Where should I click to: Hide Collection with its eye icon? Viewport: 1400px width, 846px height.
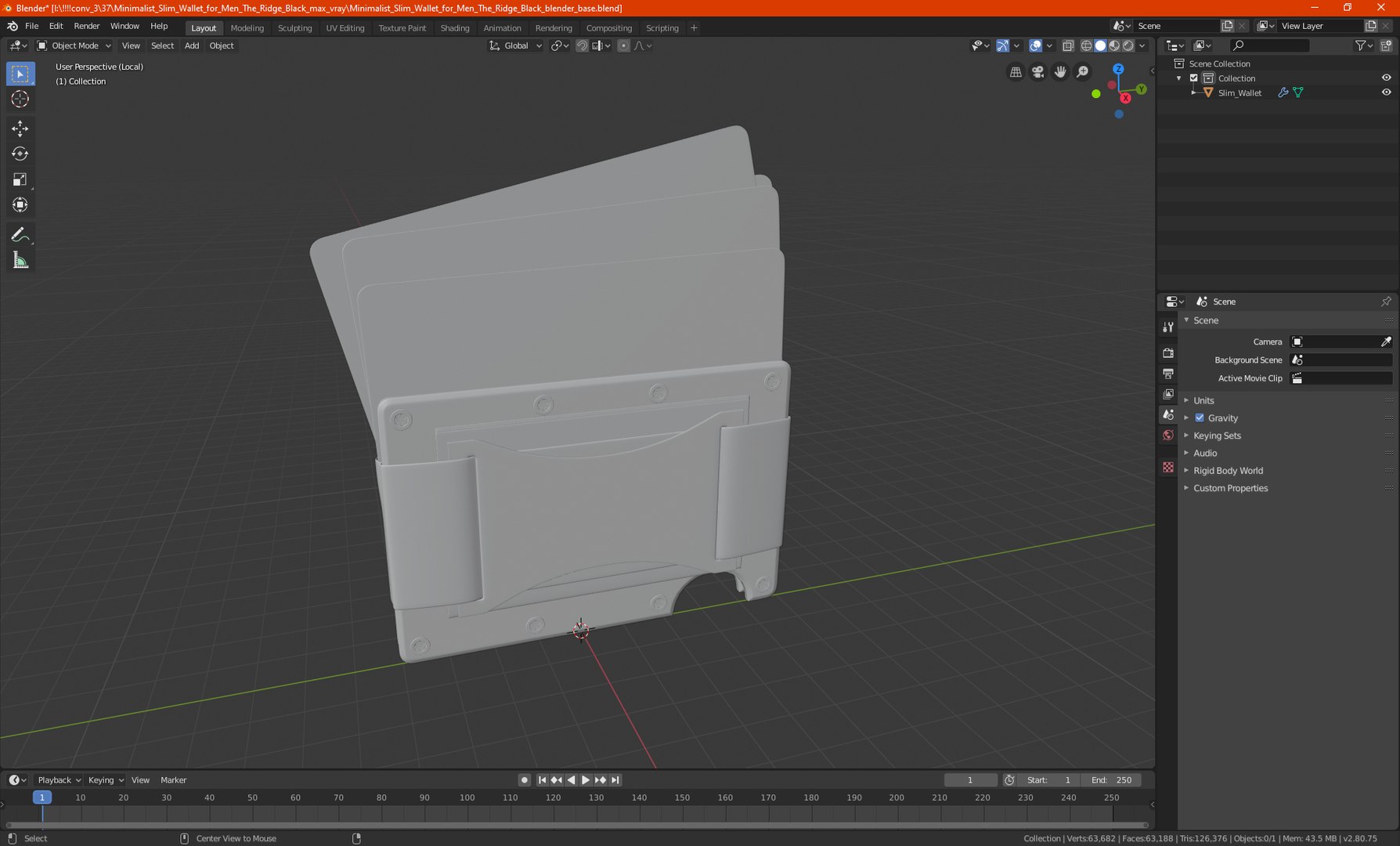click(x=1386, y=78)
